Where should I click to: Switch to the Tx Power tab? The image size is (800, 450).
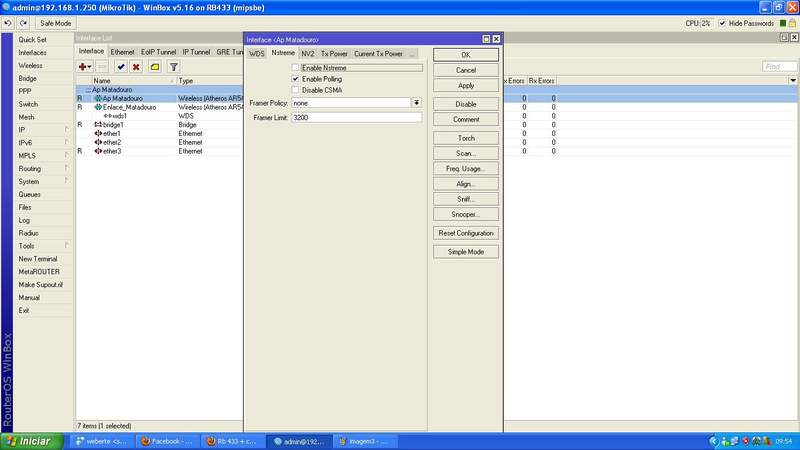tap(334, 54)
